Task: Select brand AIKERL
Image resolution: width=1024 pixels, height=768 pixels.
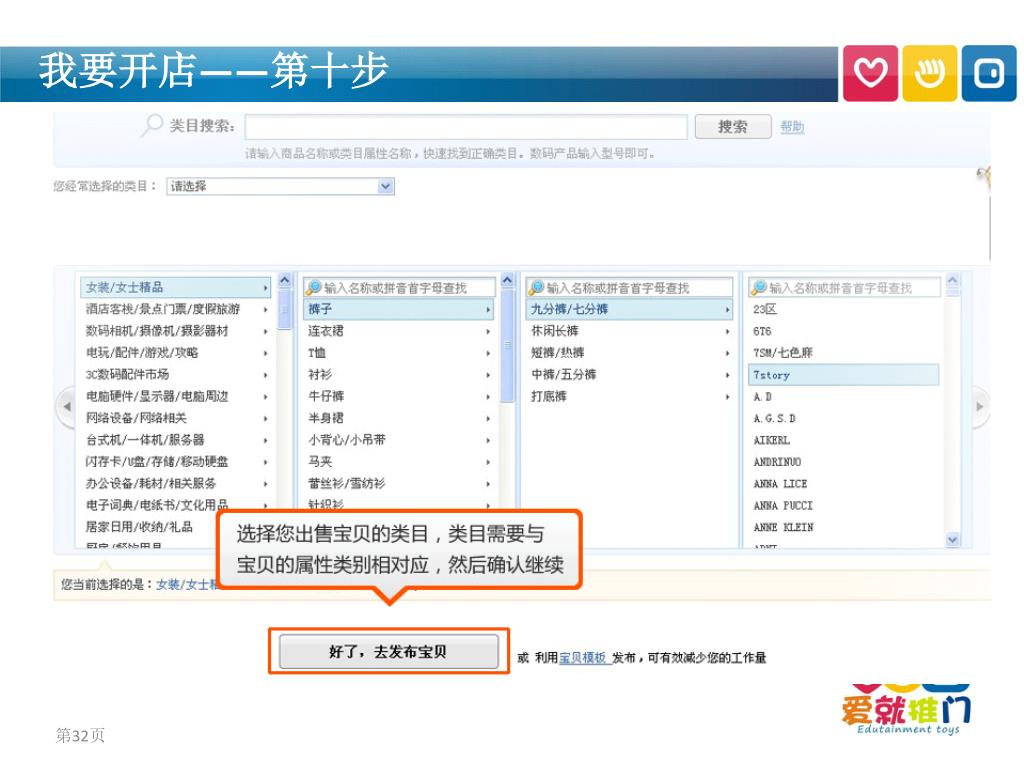Action: pyautogui.click(x=772, y=440)
